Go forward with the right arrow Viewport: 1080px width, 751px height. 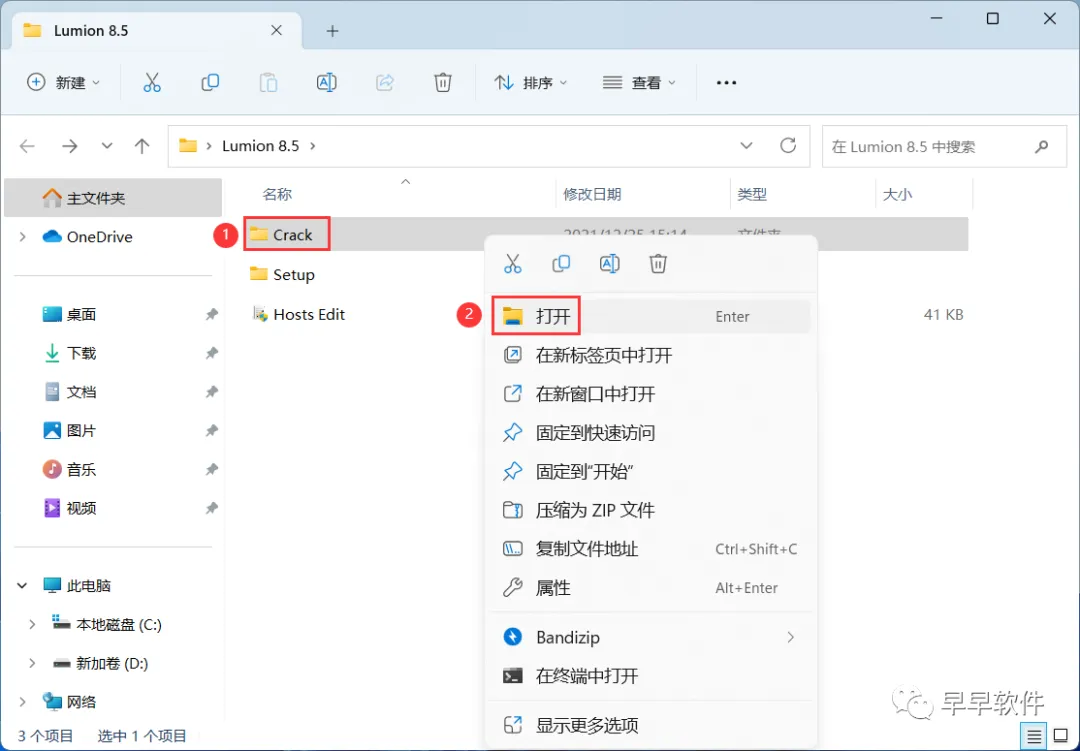point(70,146)
